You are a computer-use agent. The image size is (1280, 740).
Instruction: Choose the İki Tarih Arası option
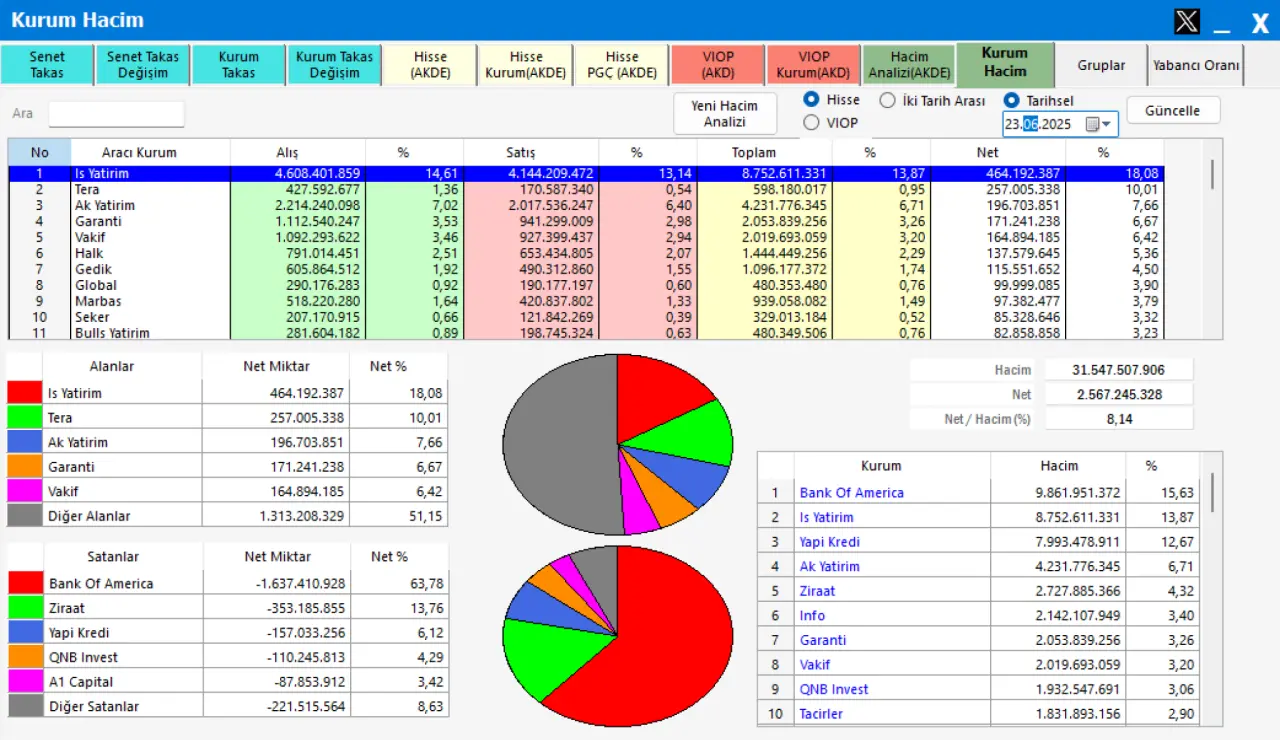click(x=887, y=100)
